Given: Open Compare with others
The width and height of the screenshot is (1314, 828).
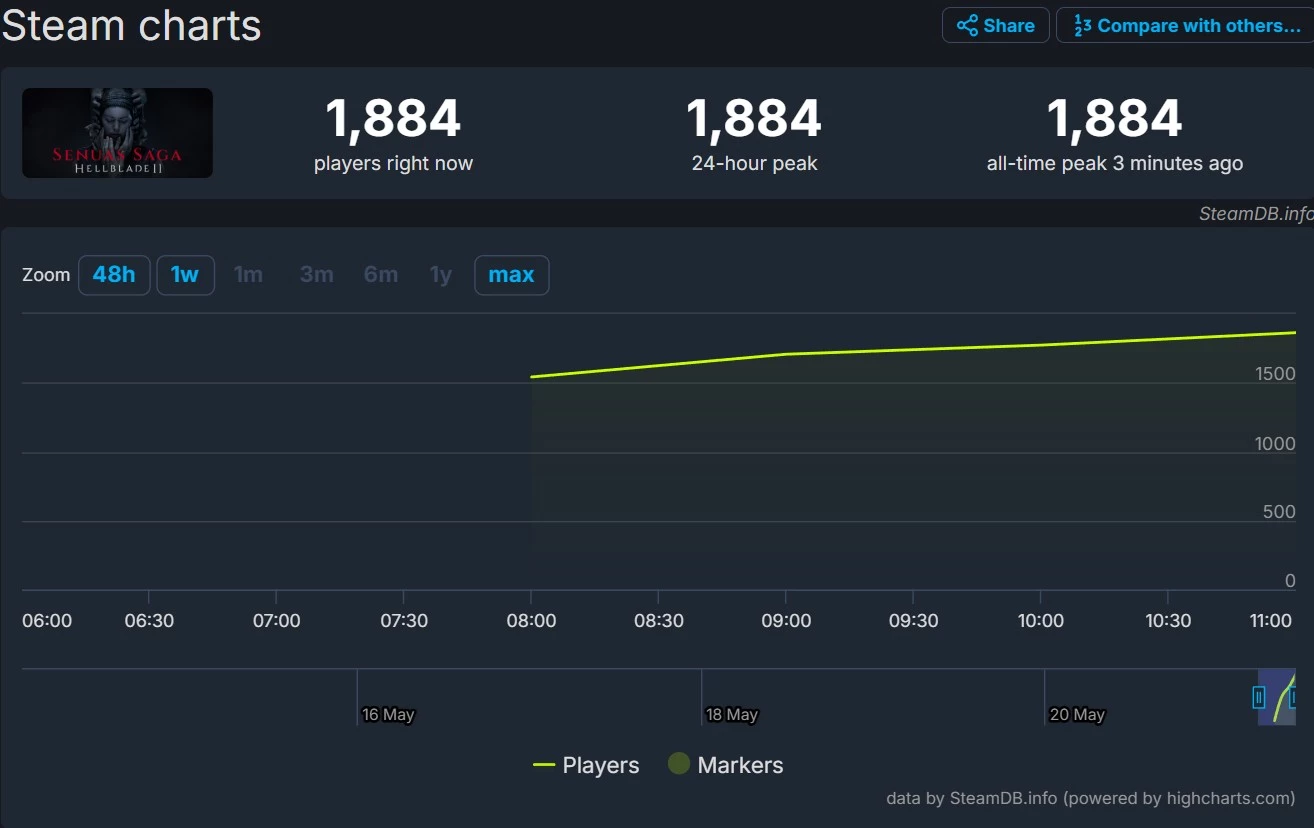Looking at the screenshot, I should (1187, 26).
